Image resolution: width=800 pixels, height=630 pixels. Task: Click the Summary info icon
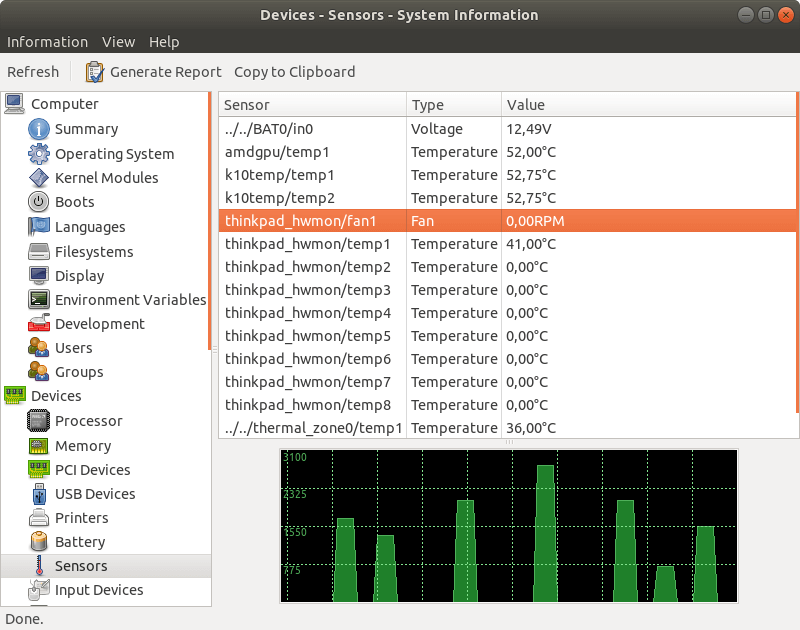pos(39,129)
